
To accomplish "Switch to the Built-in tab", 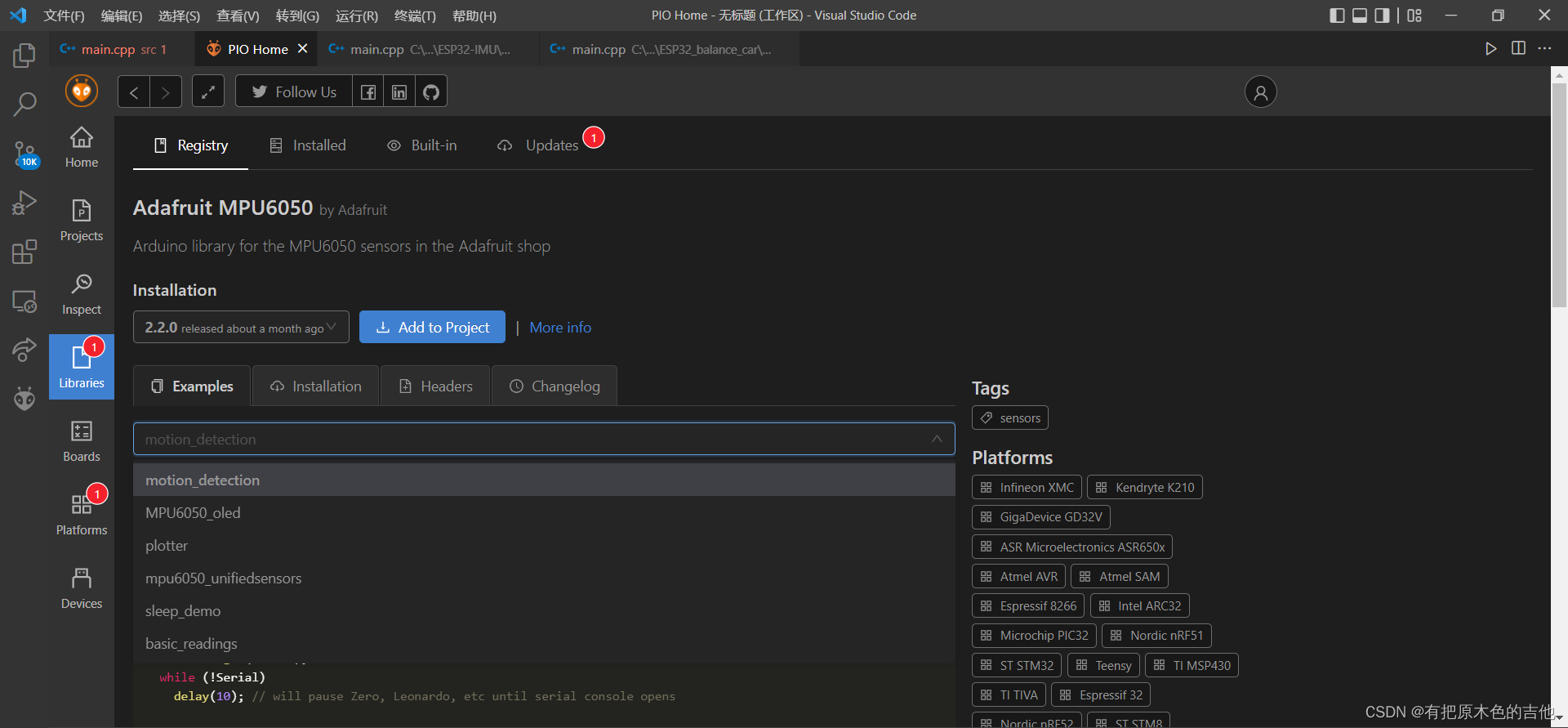I will [422, 145].
